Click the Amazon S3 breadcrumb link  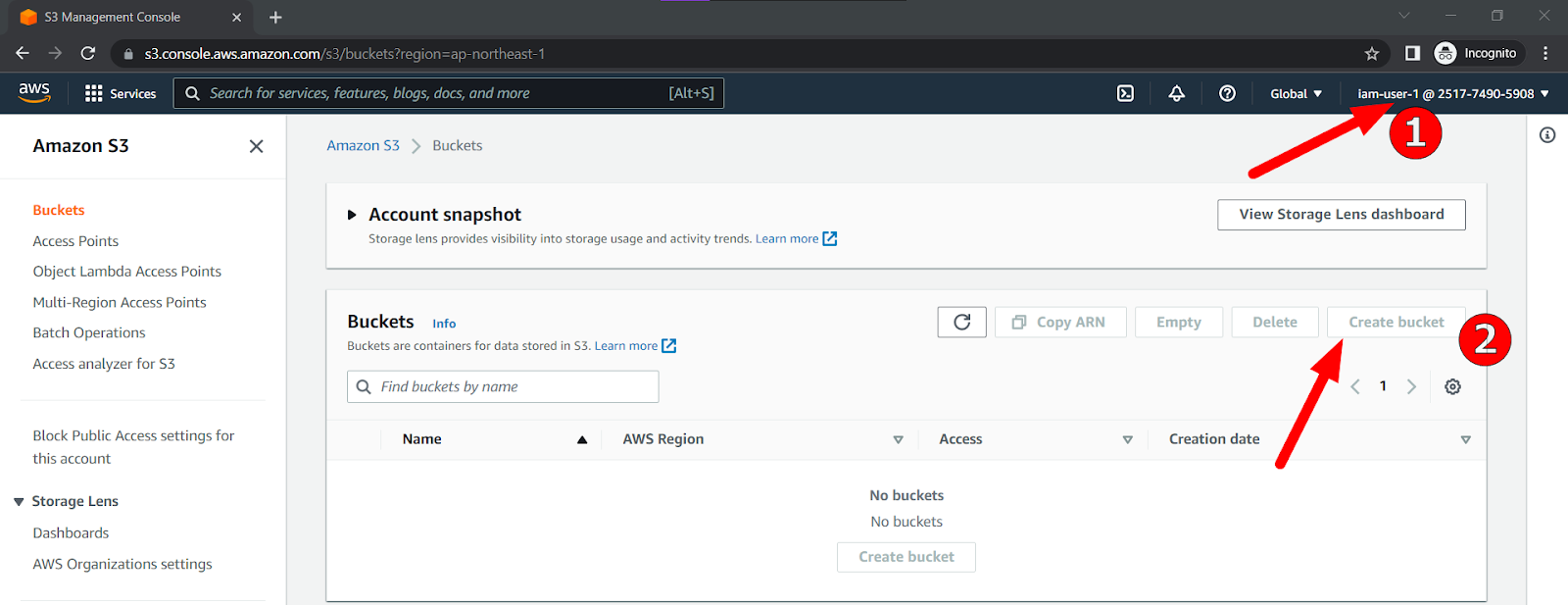(364, 145)
